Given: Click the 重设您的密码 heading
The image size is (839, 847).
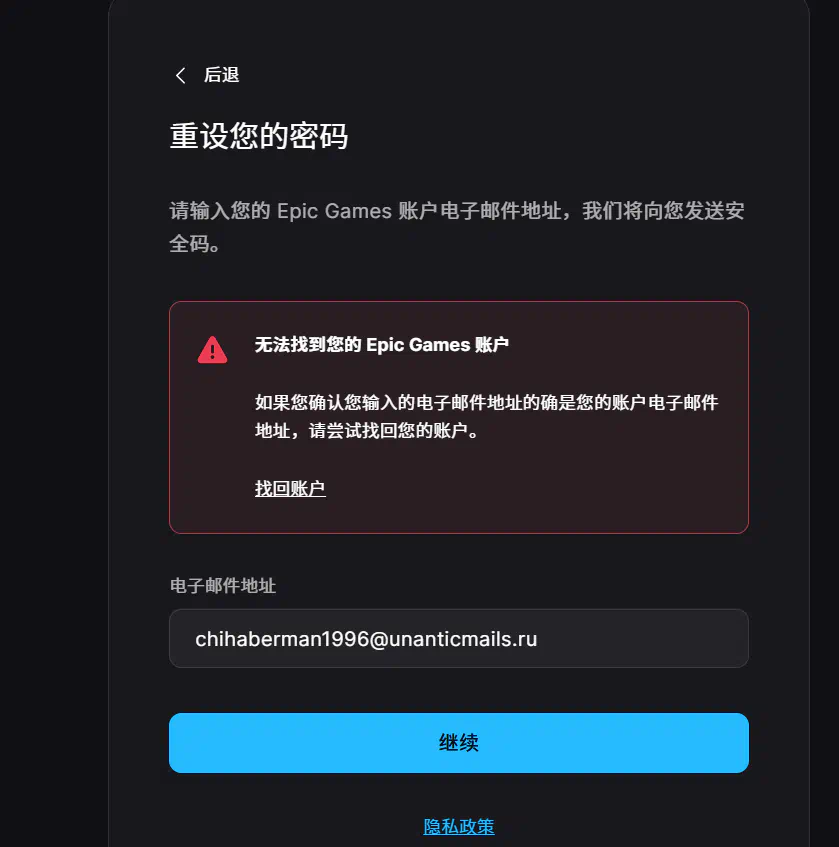Looking at the screenshot, I should click(x=259, y=136).
